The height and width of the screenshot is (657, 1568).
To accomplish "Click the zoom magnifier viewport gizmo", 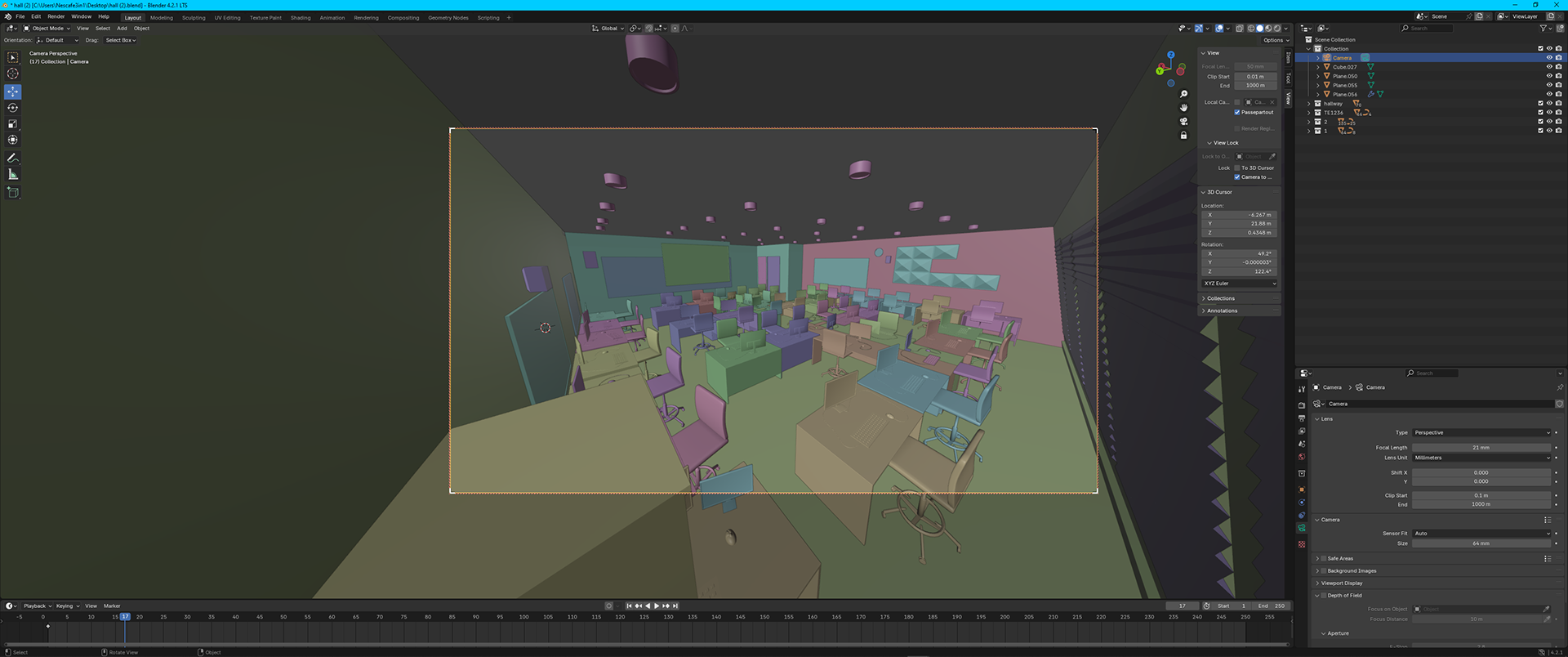I will [1183, 94].
